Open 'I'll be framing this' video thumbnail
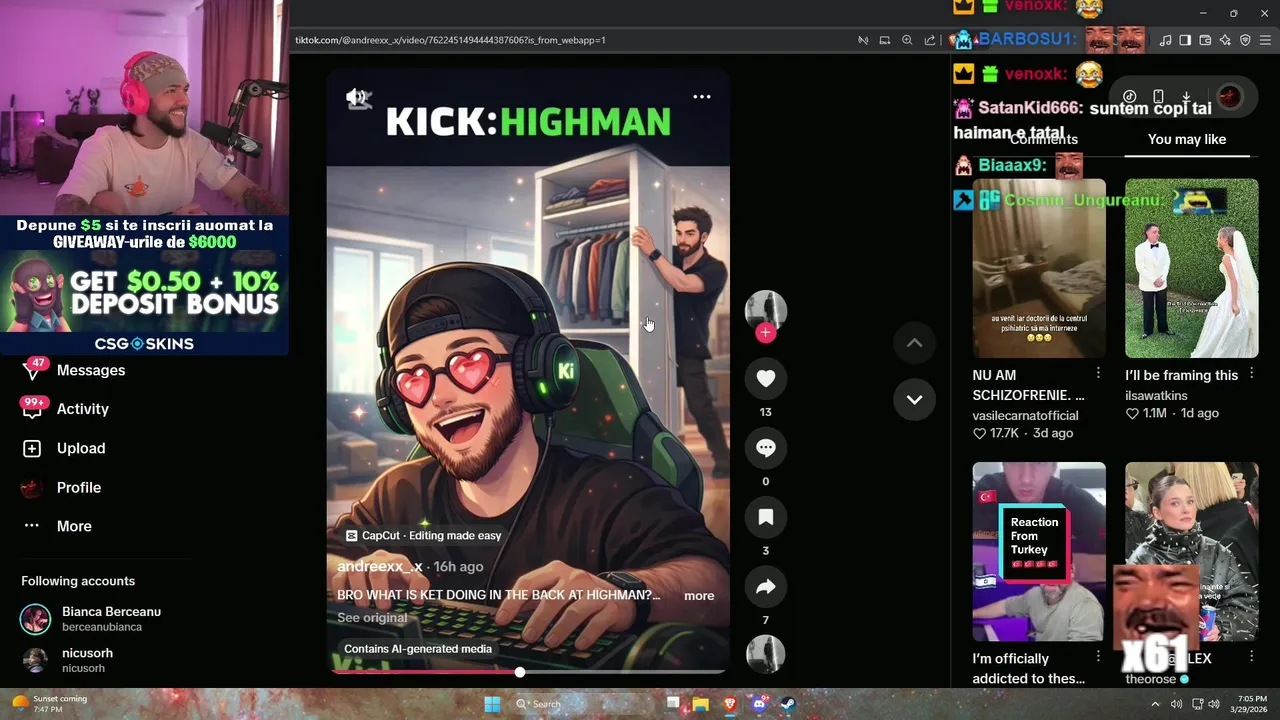Viewport: 1280px width, 720px height. pos(1192,268)
